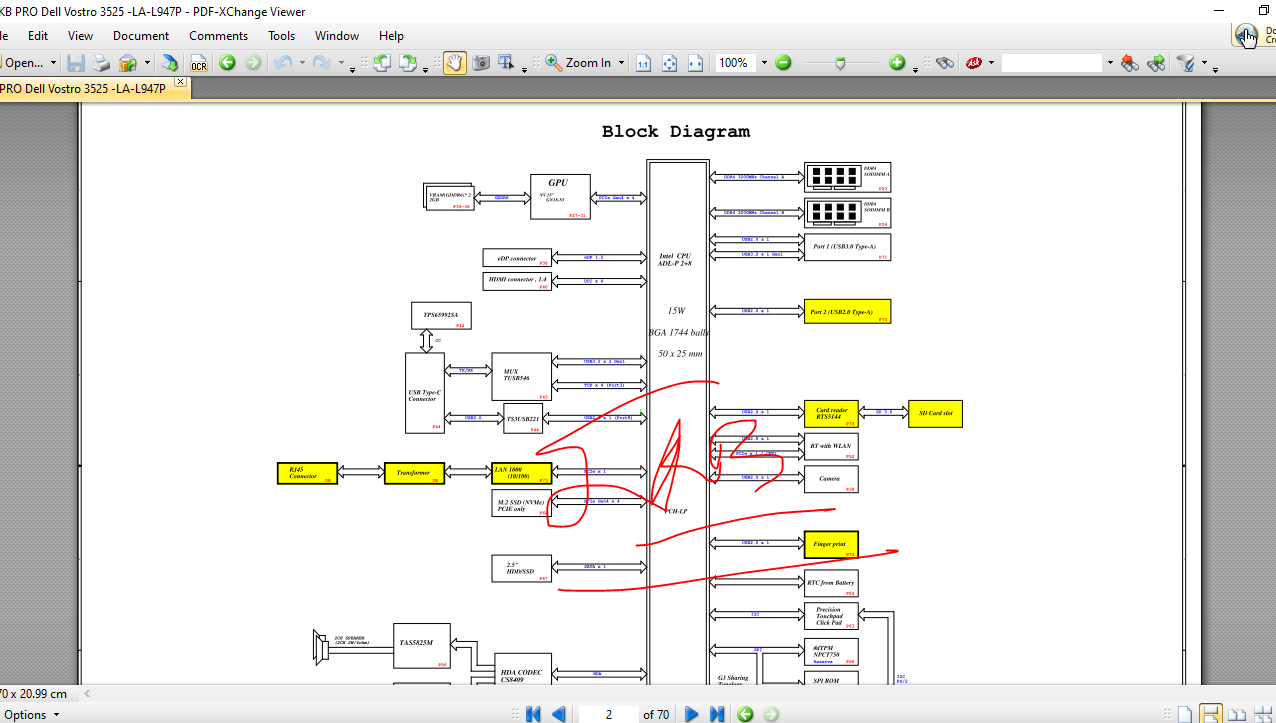The height and width of the screenshot is (723, 1276).
Task: Open the Edit menu
Action: click(x=38, y=36)
